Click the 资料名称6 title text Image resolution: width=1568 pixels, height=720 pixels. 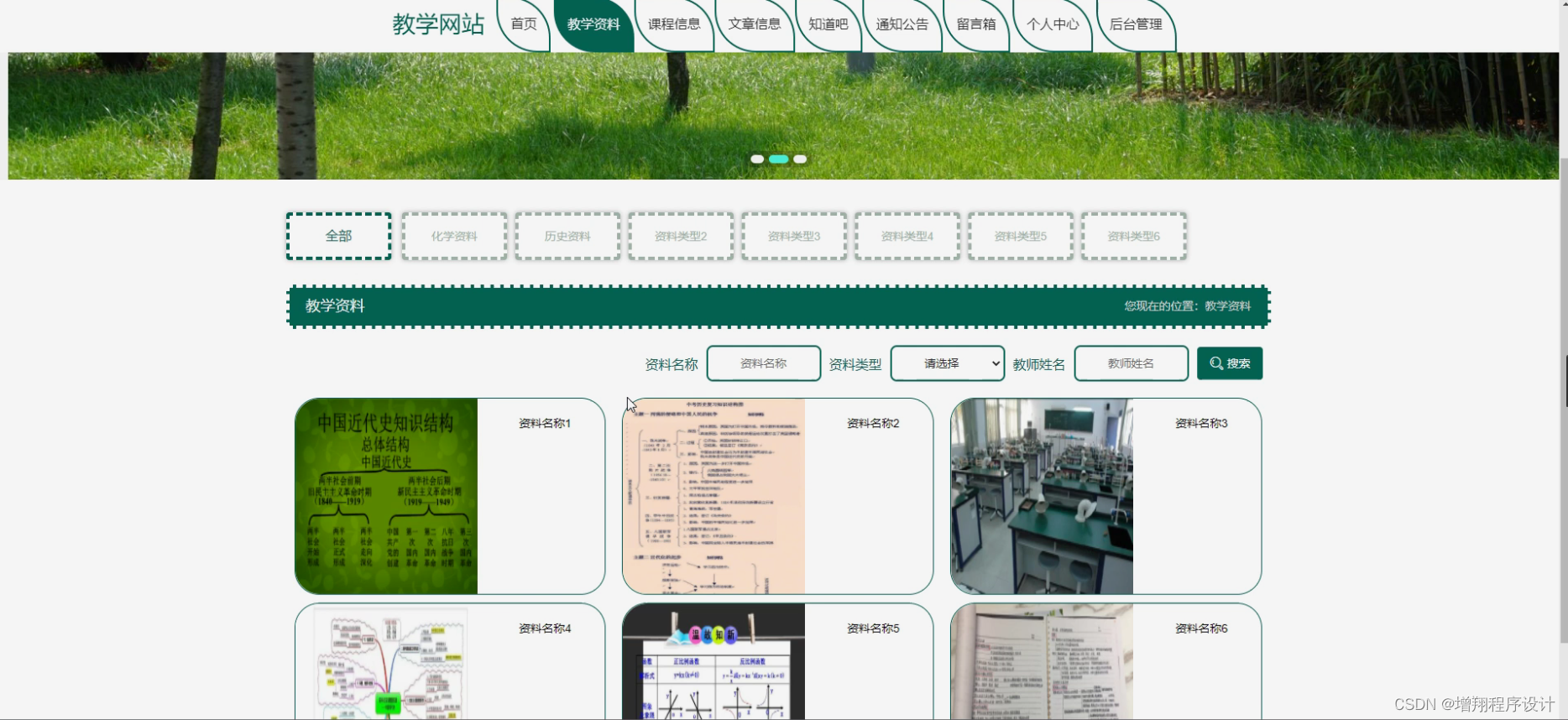pos(1201,628)
